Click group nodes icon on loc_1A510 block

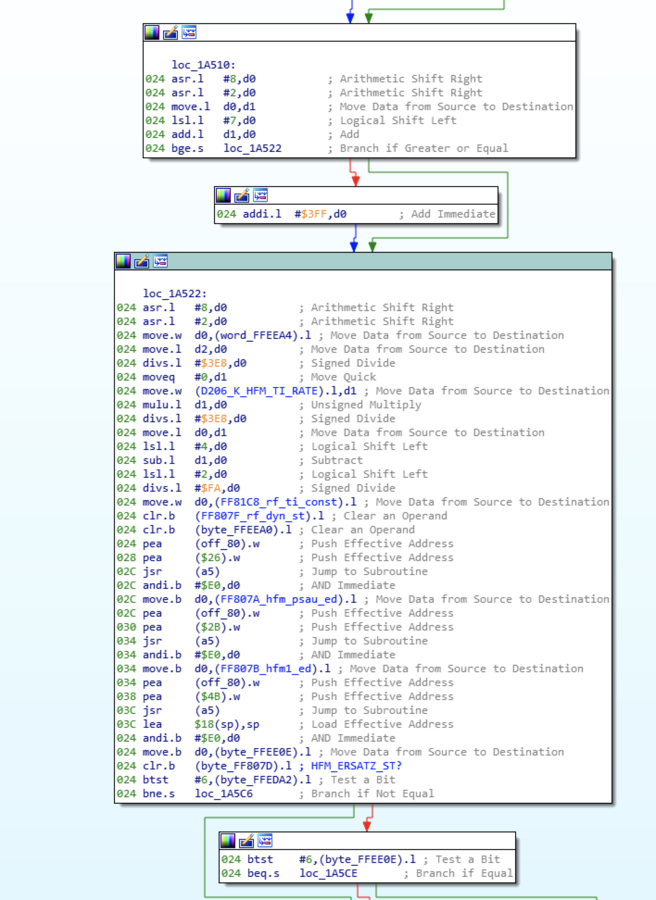point(188,33)
